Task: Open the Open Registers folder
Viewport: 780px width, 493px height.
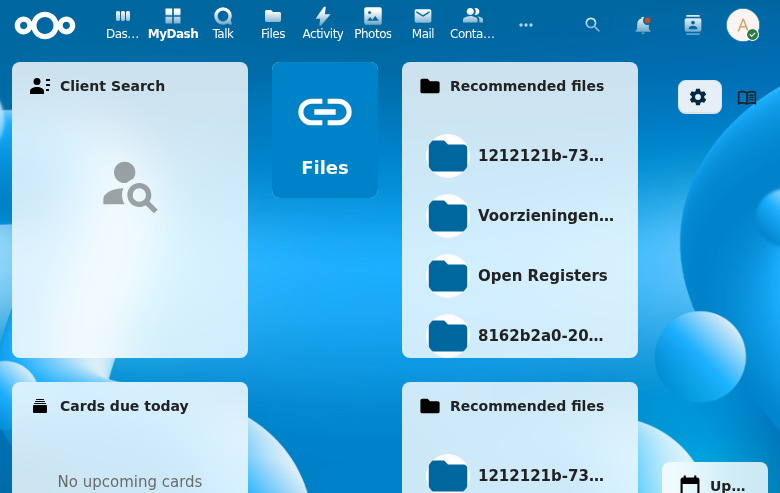Action: pos(520,276)
